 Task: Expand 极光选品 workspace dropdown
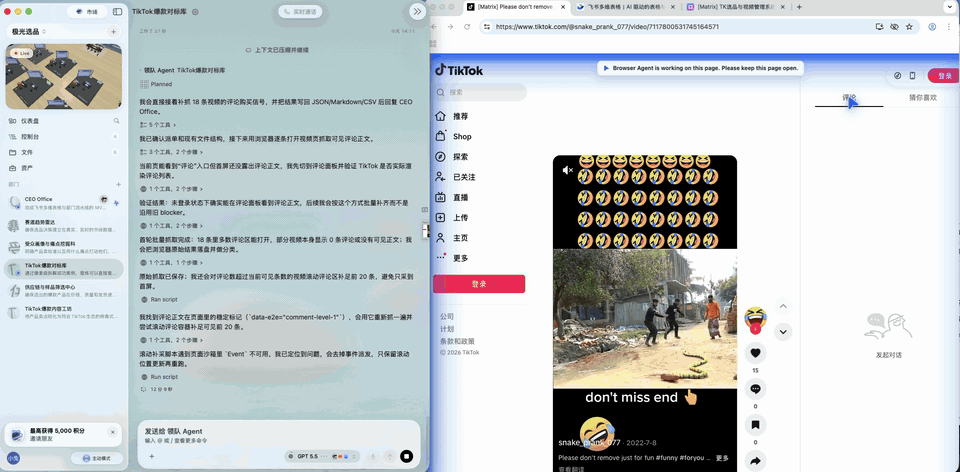click(29, 31)
